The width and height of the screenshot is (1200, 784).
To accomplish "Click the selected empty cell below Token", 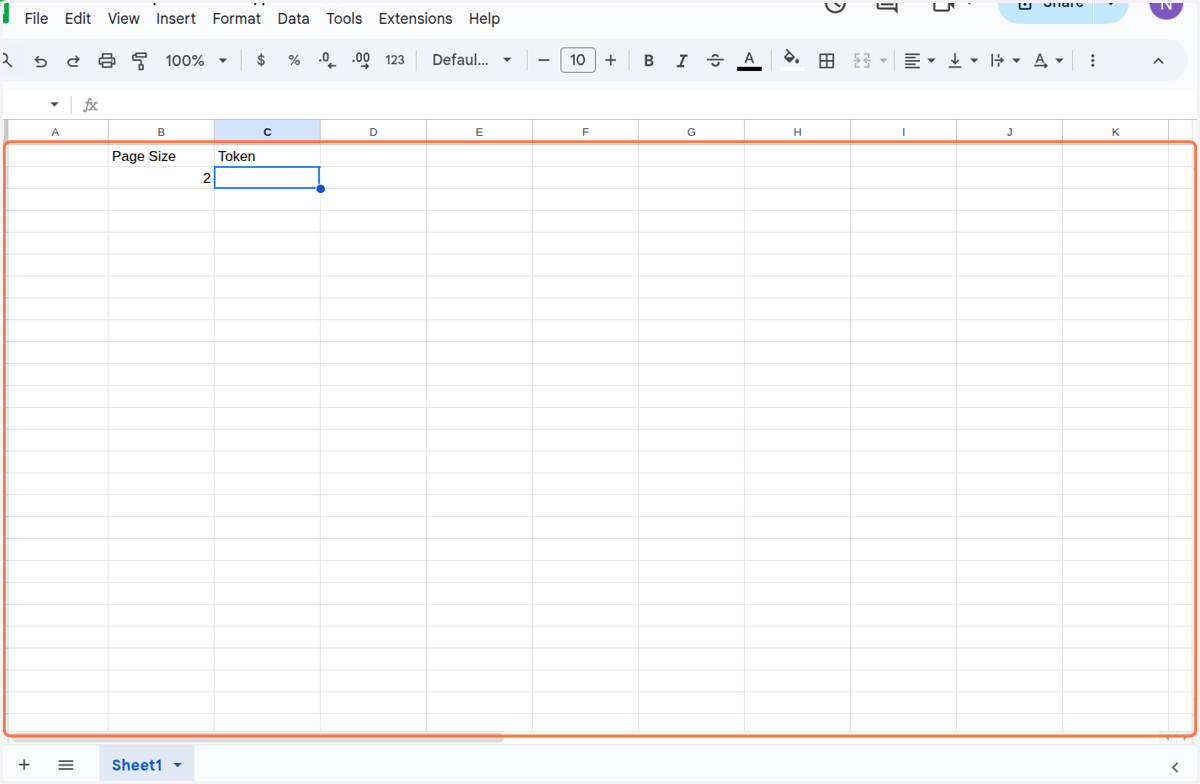I will (267, 178).
